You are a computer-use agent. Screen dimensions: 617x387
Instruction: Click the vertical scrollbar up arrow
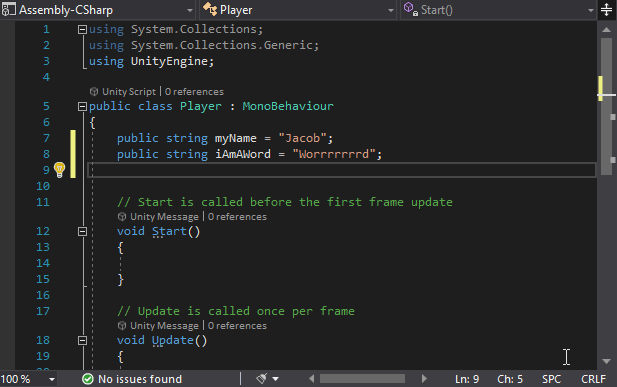coord(606,30)
